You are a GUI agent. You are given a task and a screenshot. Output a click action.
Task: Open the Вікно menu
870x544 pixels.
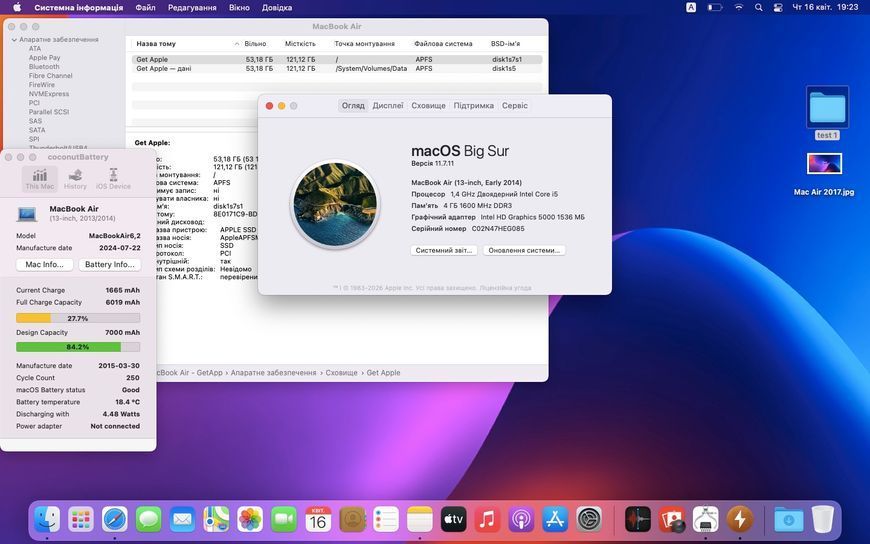(239, 8)
